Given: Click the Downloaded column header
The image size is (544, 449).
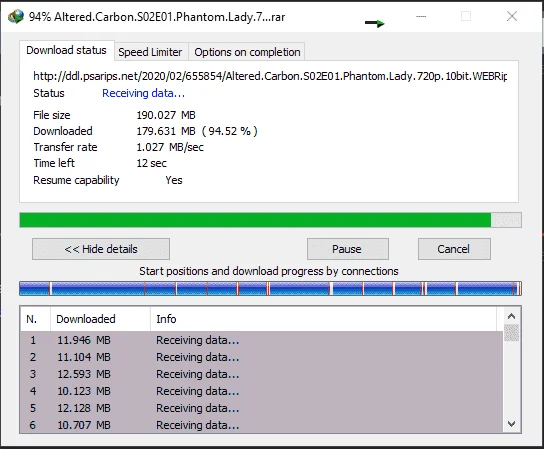Looking at the screenshot, I should (101, 319).
